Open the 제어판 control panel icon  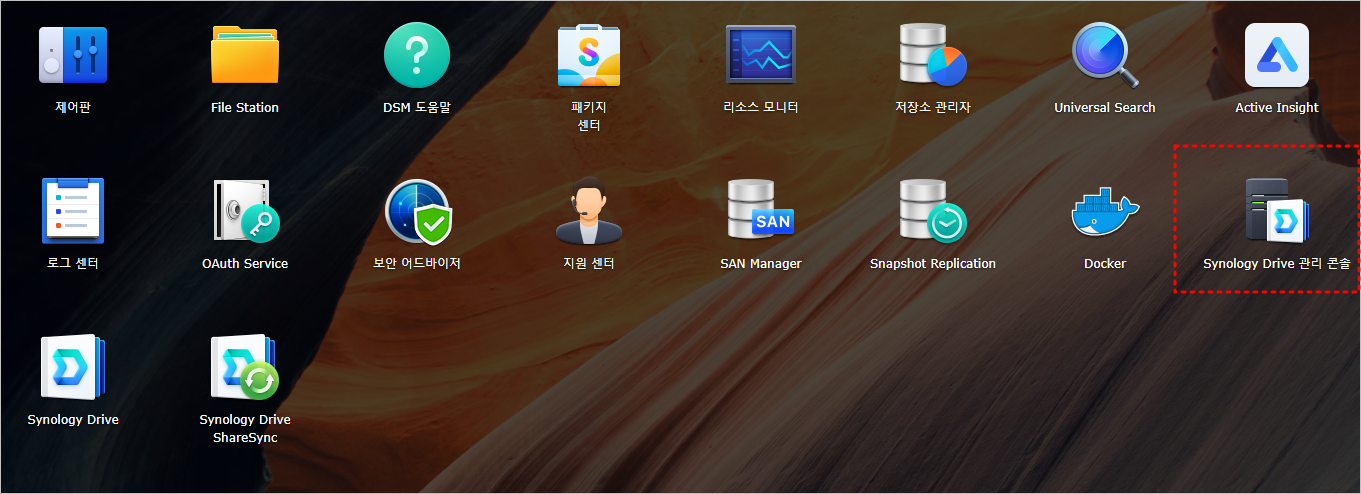pos(73,55)
